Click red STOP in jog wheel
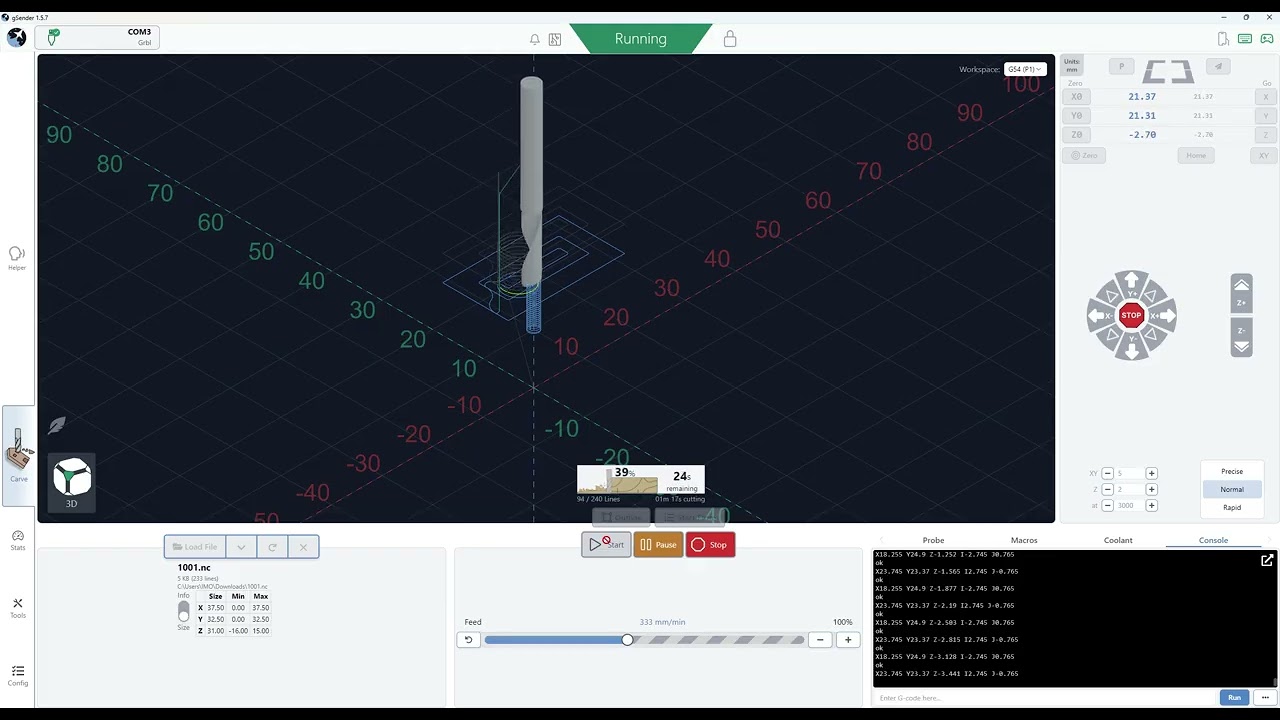Image resolution: width=1280 pixels, height=720 pixels. click(x=1131, y=315)
